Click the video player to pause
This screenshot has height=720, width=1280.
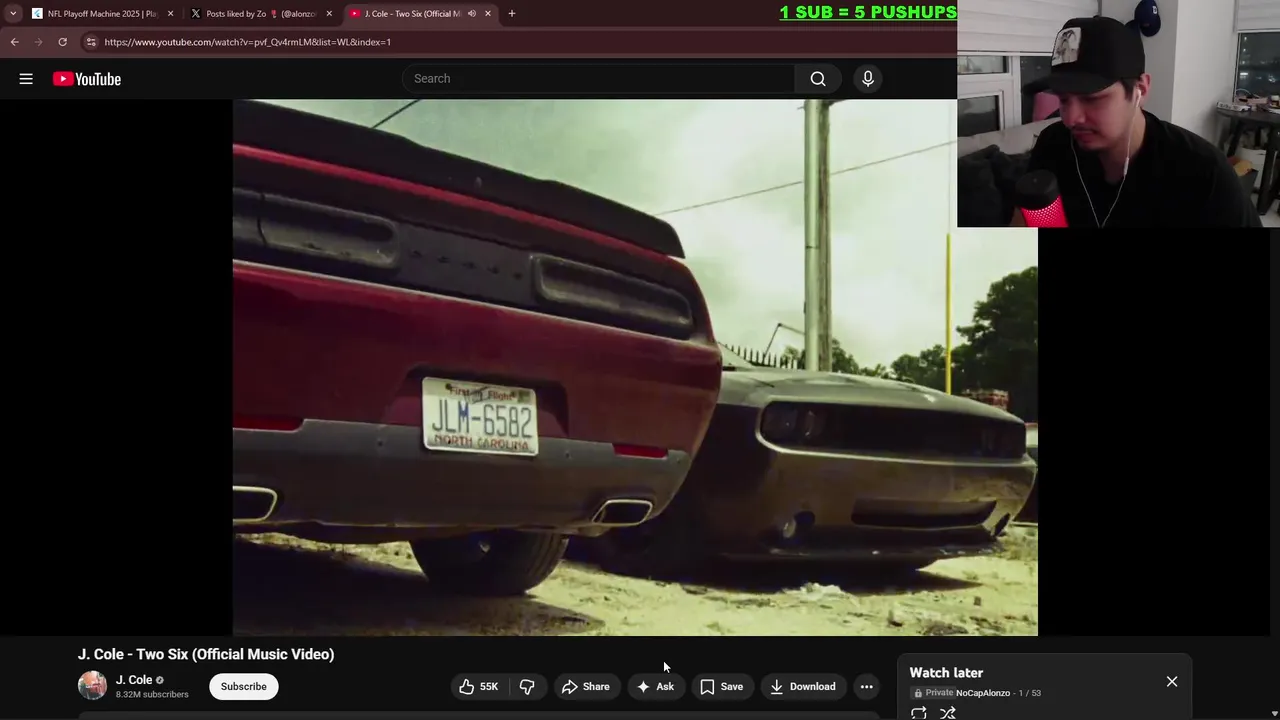click(635, 367)
